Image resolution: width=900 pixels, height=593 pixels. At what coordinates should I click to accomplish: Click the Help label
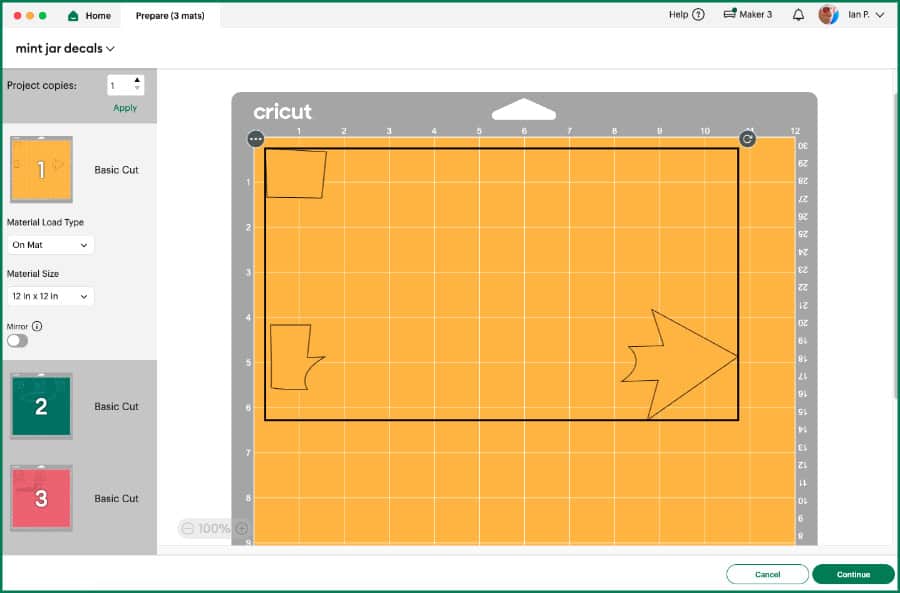[x=678, y=15]
